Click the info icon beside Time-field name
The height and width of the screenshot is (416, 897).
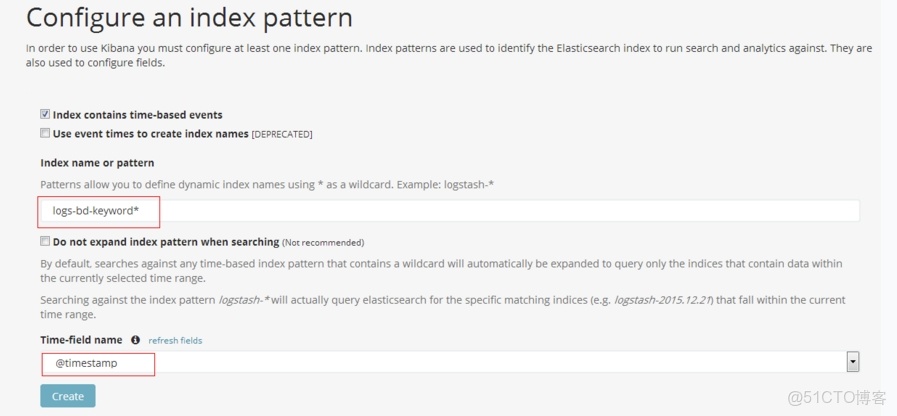click(x=136, y=340)
